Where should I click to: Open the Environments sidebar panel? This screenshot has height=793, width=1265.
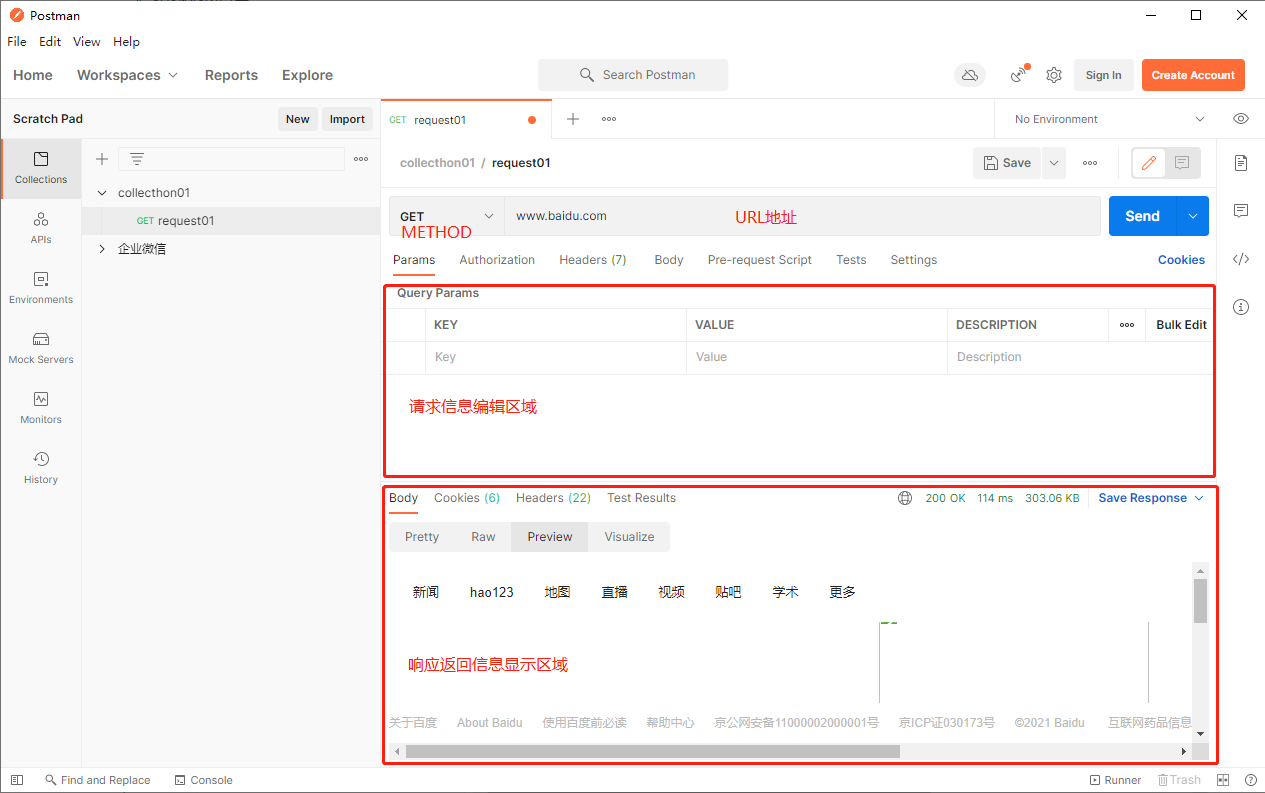[41, 288]
